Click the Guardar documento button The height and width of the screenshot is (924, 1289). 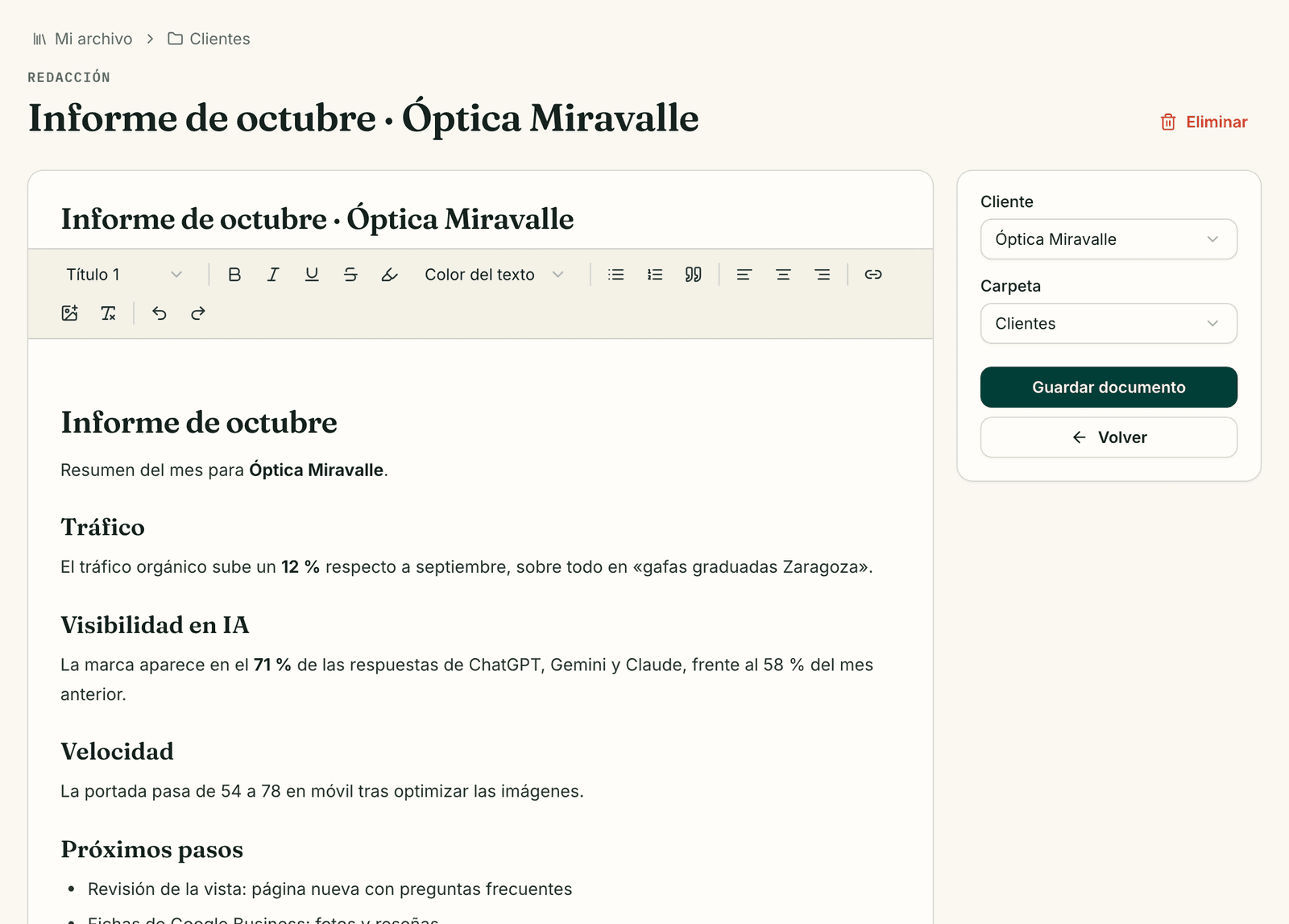[1109, 387]
